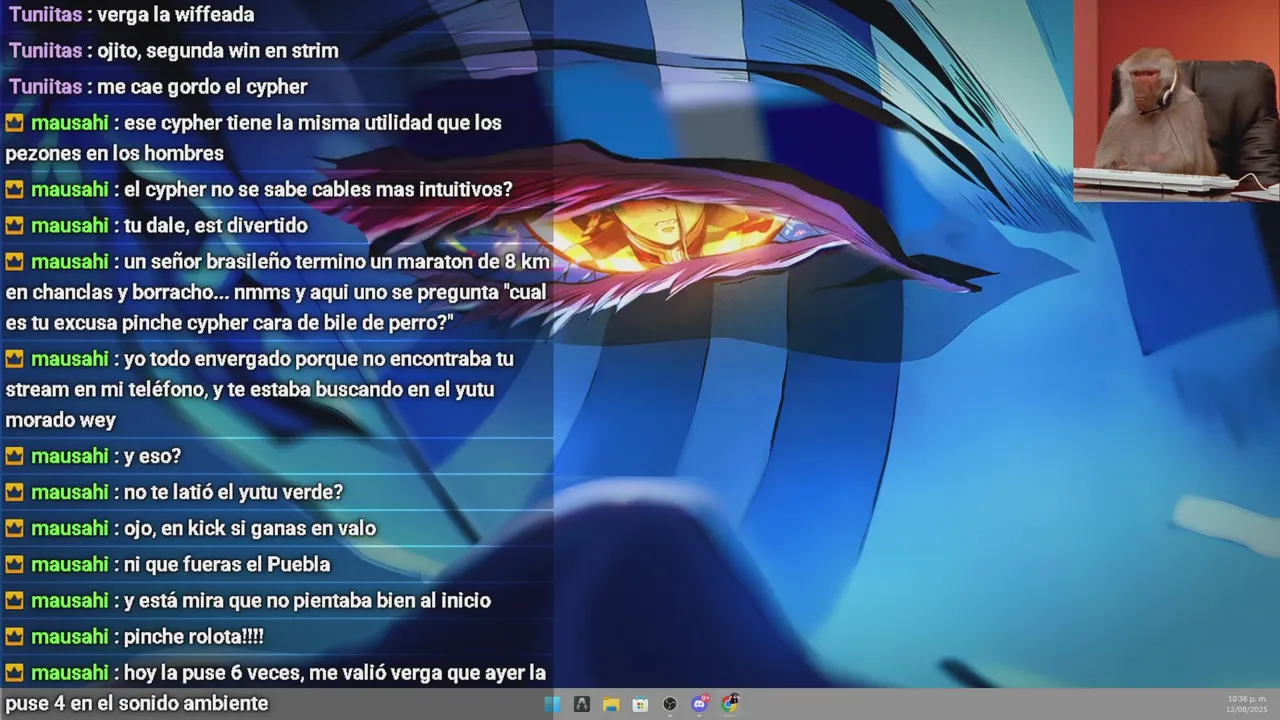This screenshot has height=720, width=1280.
Task: Click crown badge beside 'yo todo envergado' message
Action: coord(14,359)
